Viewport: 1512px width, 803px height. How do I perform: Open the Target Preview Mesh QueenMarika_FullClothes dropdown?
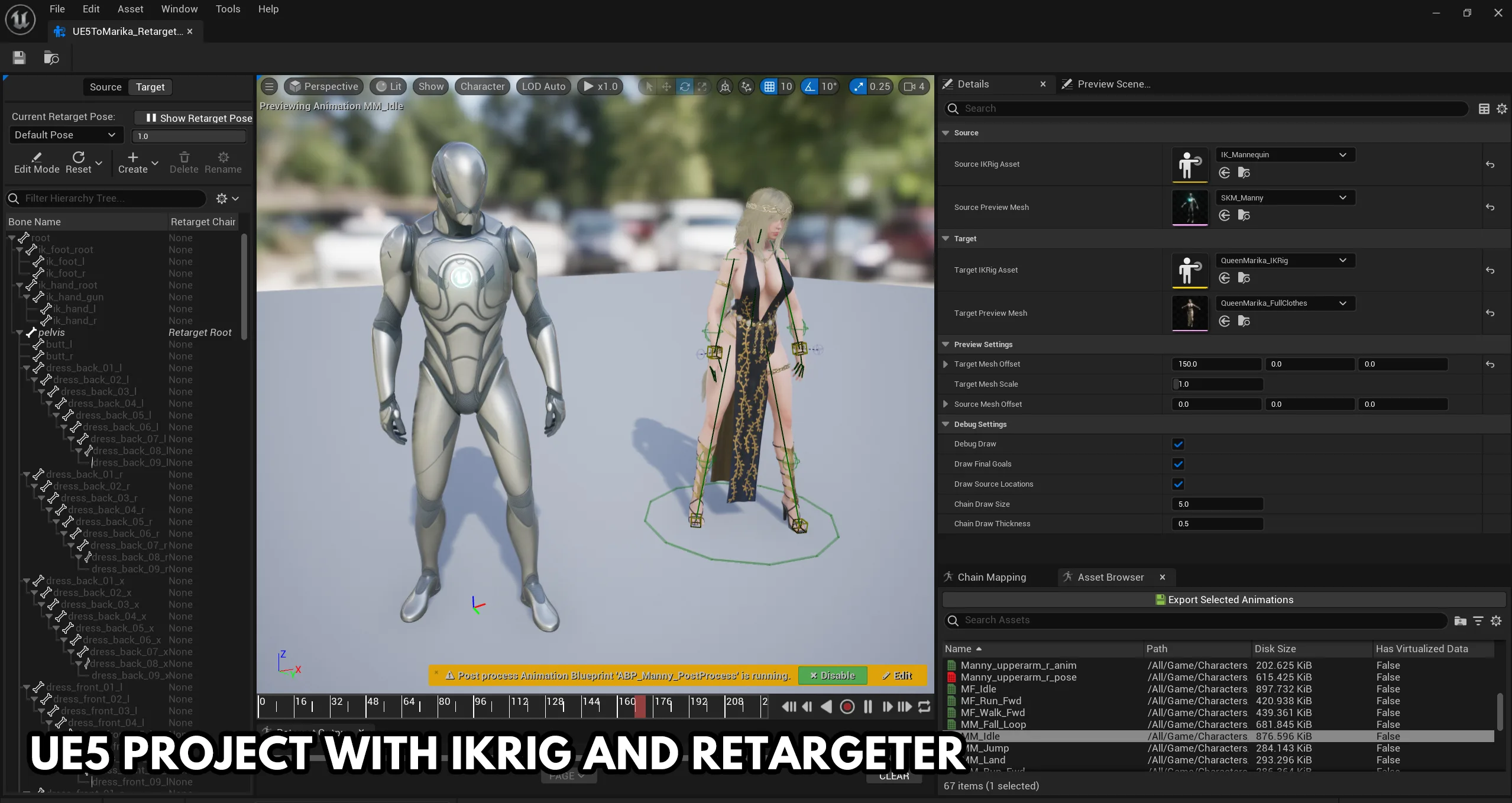pyautogui.click(x=1284, y=303)
